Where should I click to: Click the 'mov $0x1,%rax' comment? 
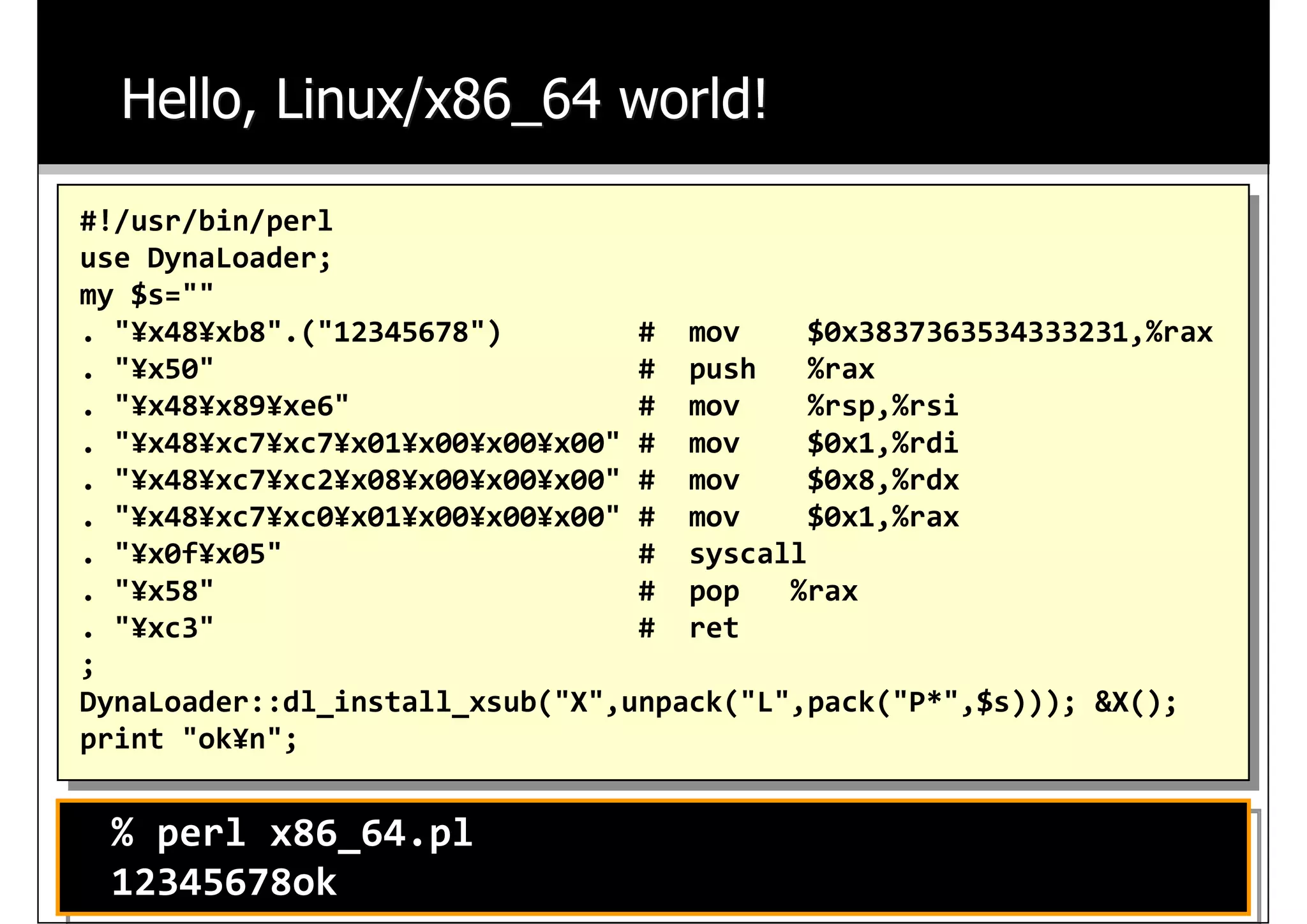pos(823,518)
